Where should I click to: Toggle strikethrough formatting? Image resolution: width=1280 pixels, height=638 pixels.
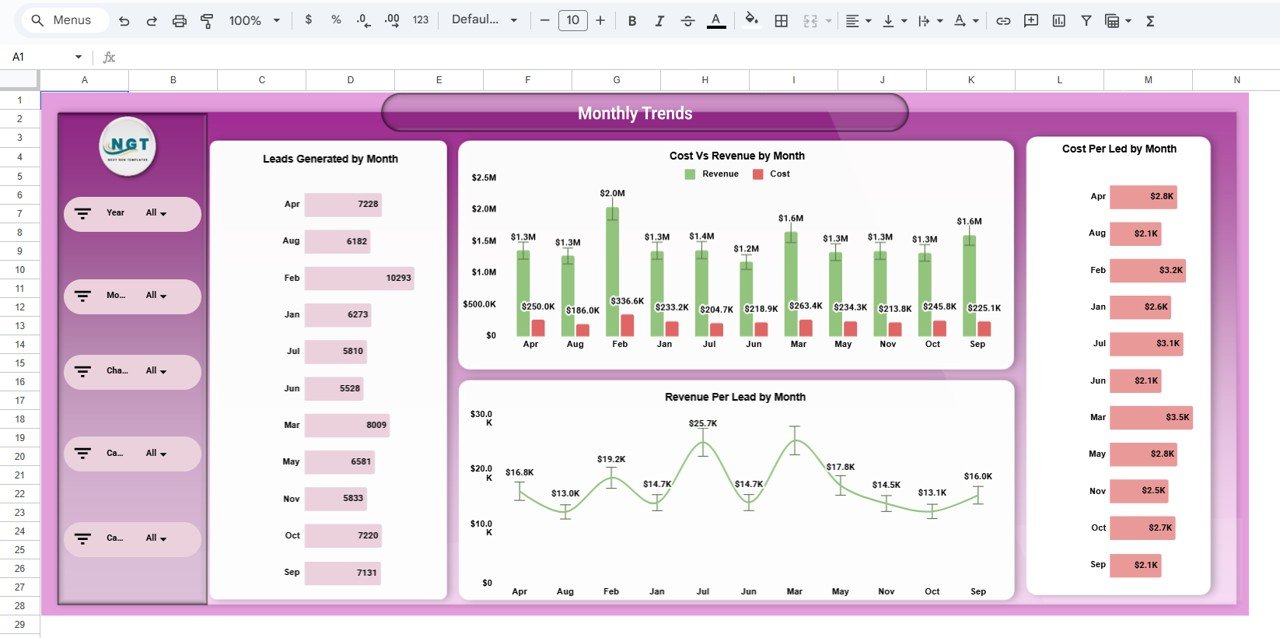687,19
